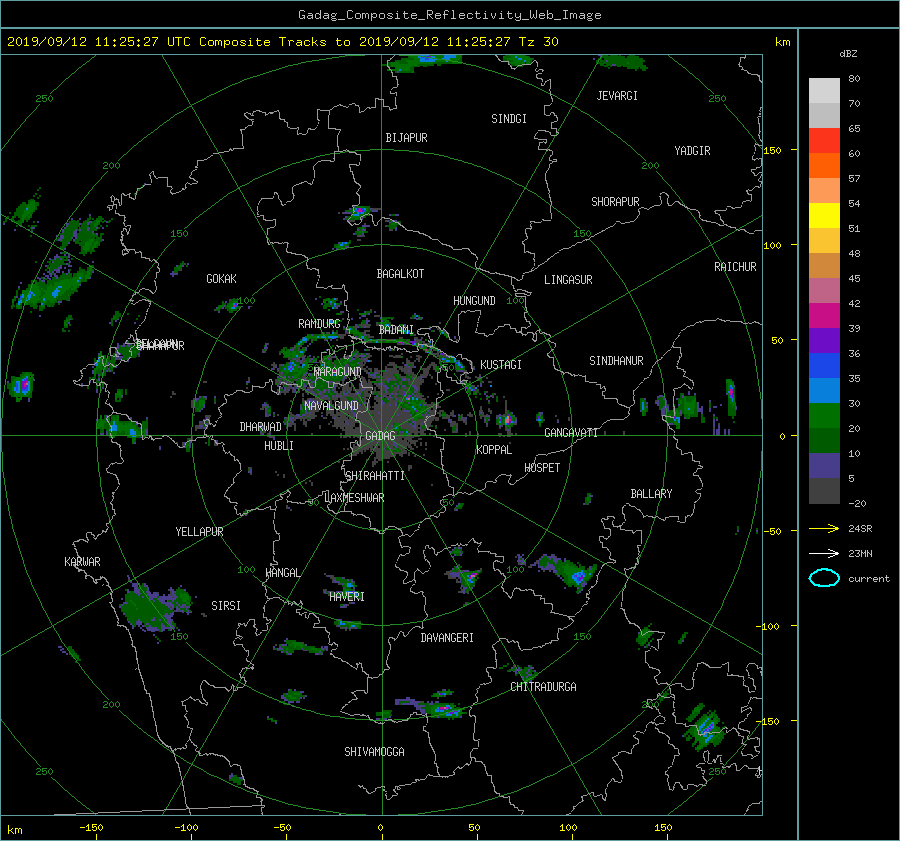
Task: Click the SHIRAHATTI city label
Action: (375, 476)
